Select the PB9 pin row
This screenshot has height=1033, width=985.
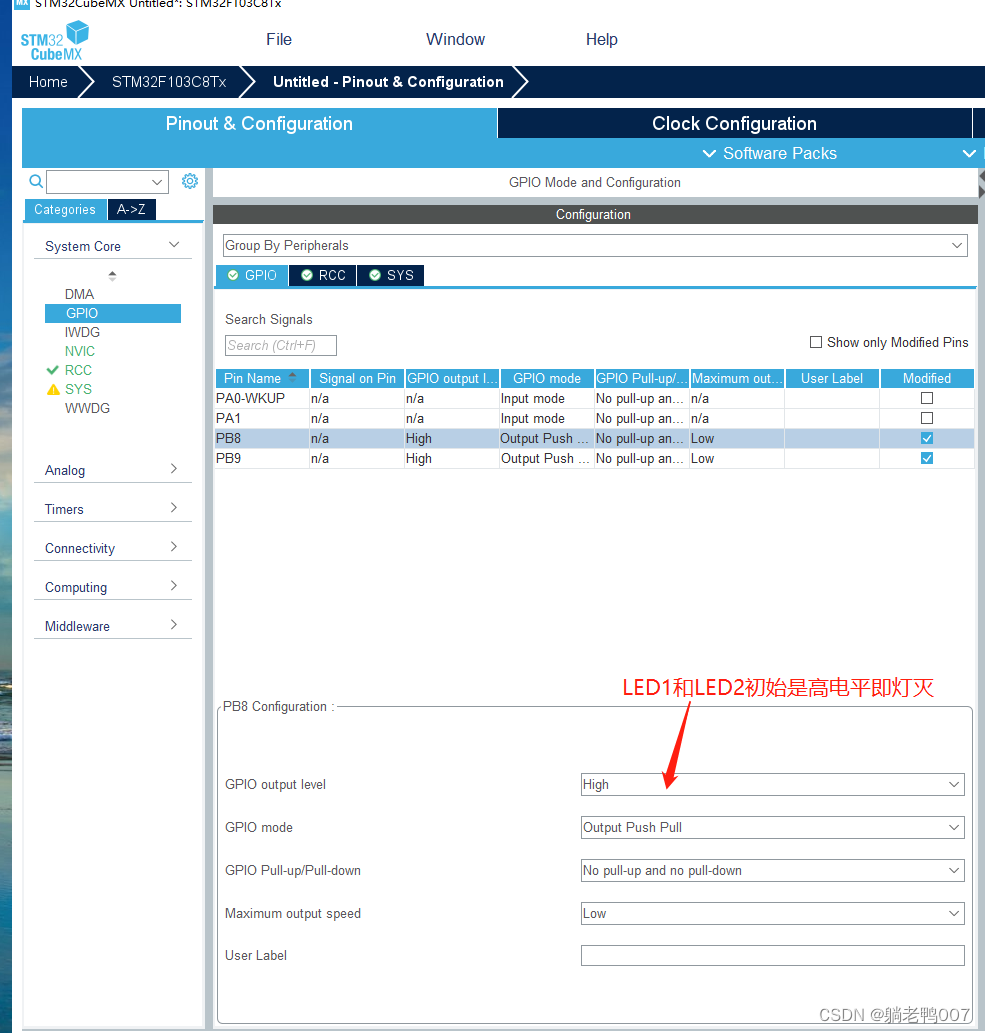coord(594,458)
